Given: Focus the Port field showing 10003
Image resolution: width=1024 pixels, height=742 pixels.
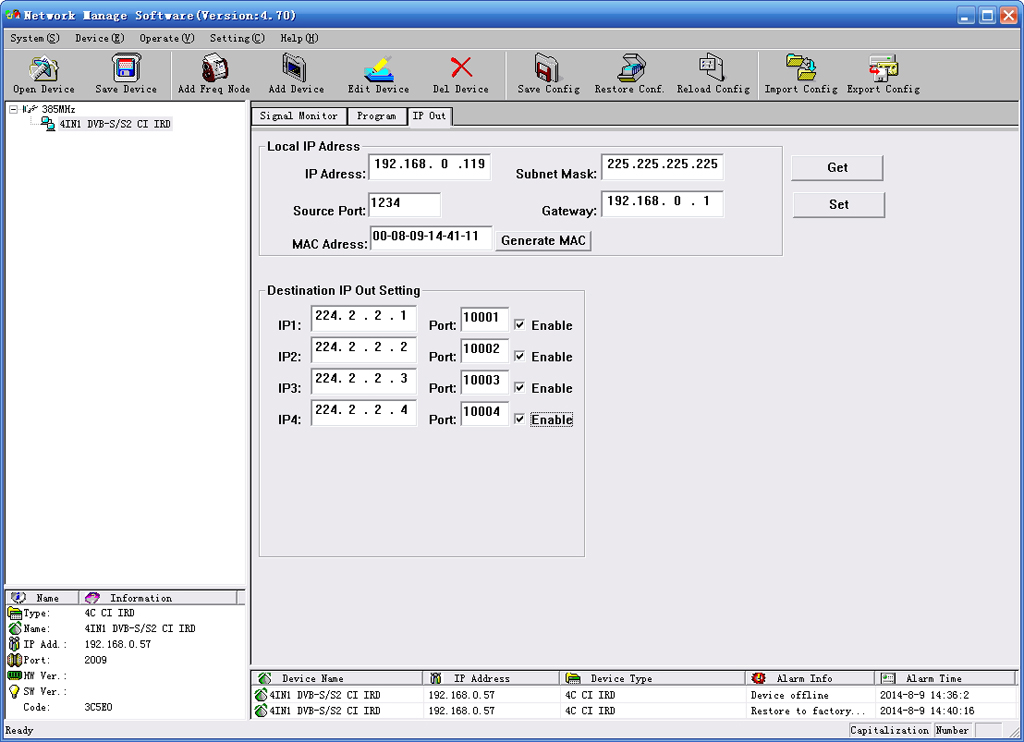Looking at the screenshot, I should 485,381.
